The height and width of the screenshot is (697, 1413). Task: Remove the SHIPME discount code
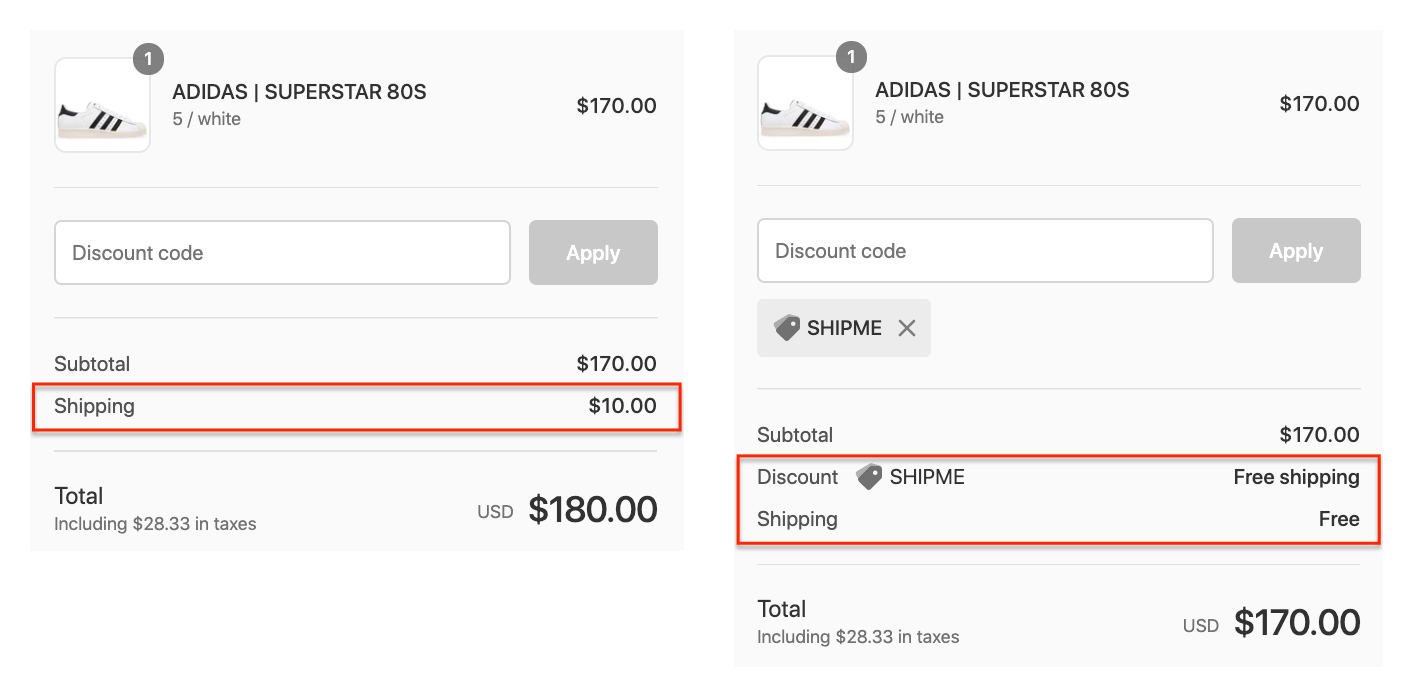tap(907, 327)
